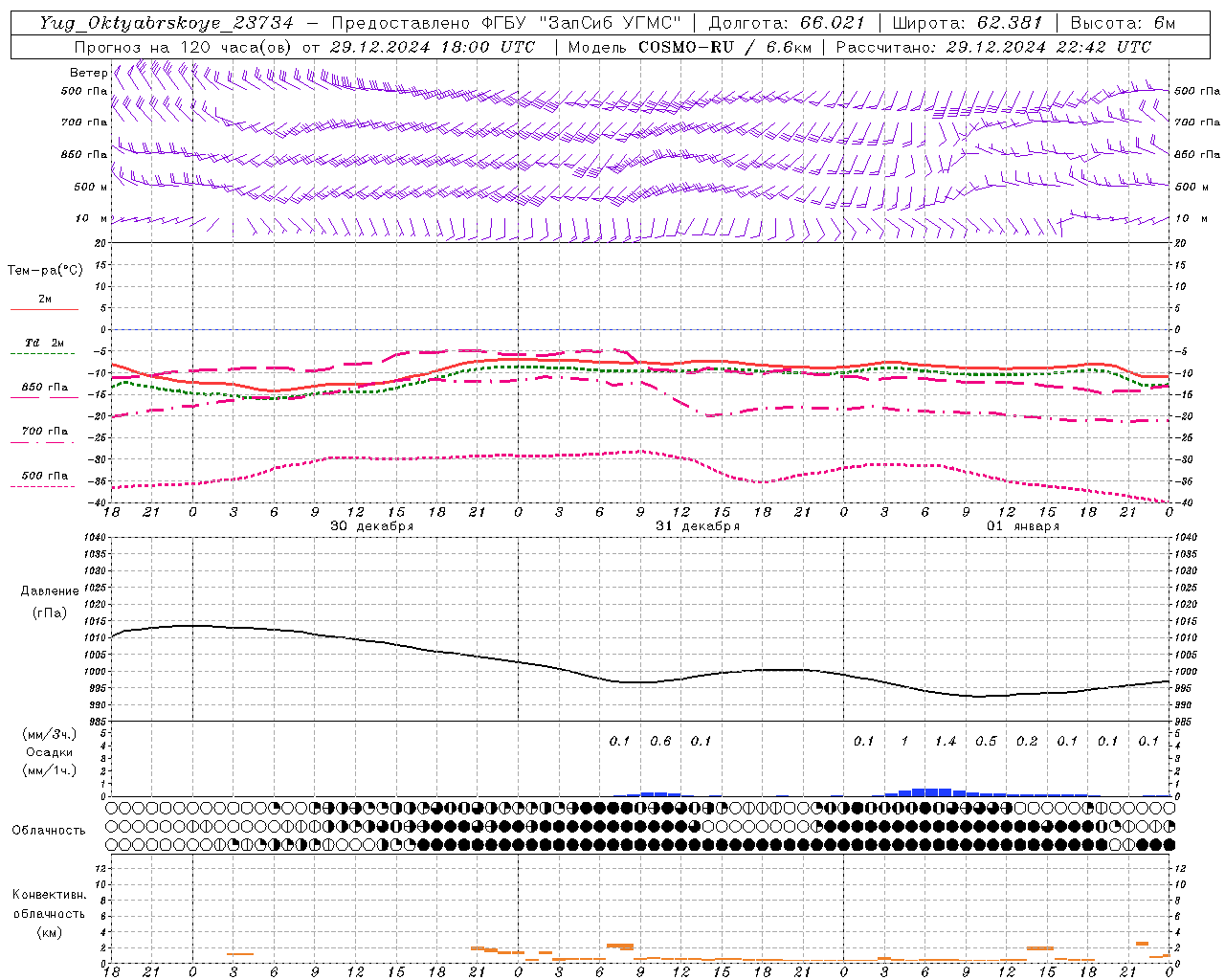Click the Облачность row label
Image resolution: width=1225 pixels, height=980 pixels.
point(49,830)
